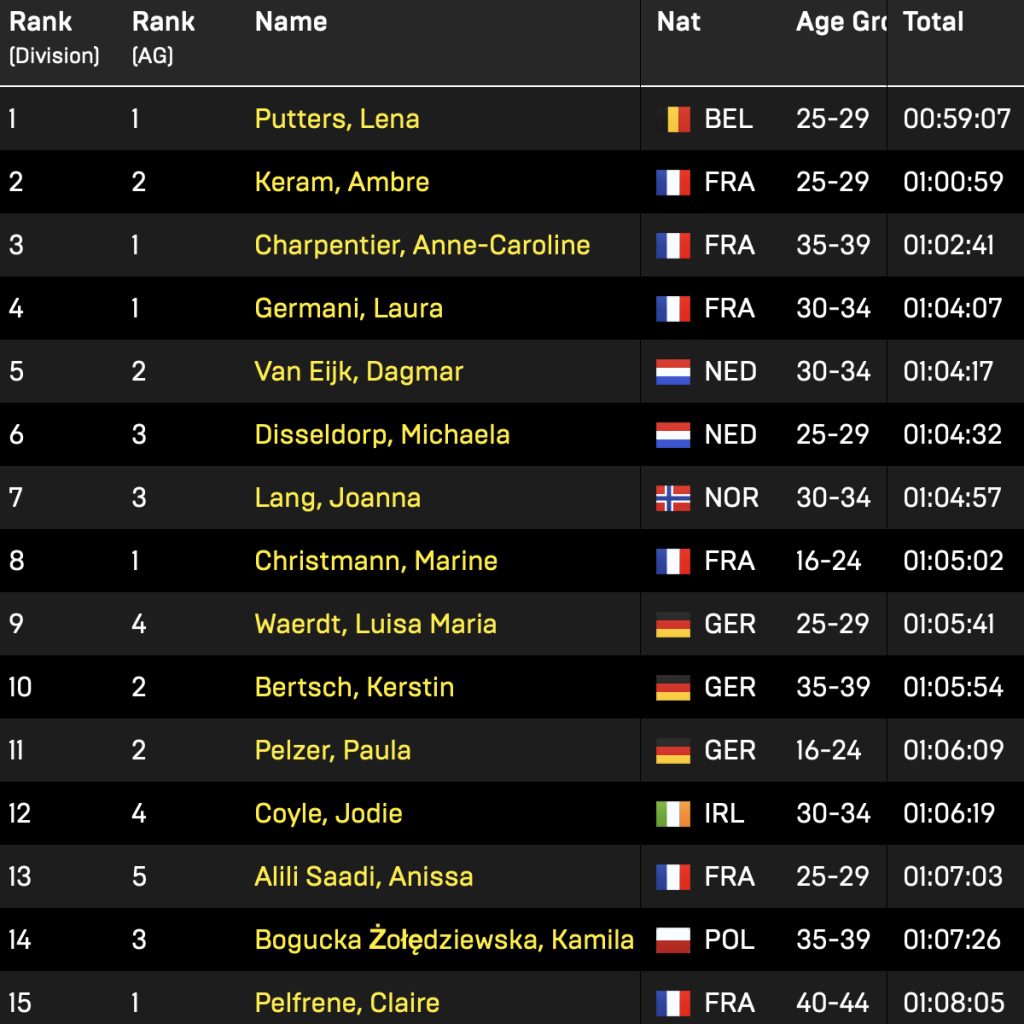Select Germani, Laura's name link

(x=348, y=308)
